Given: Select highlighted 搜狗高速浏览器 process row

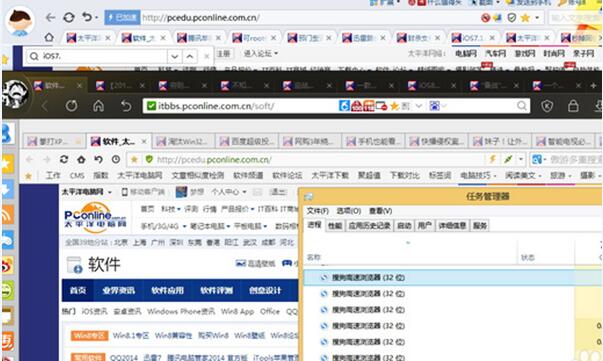Looking at the screenshot, I should tap(453, 278).
